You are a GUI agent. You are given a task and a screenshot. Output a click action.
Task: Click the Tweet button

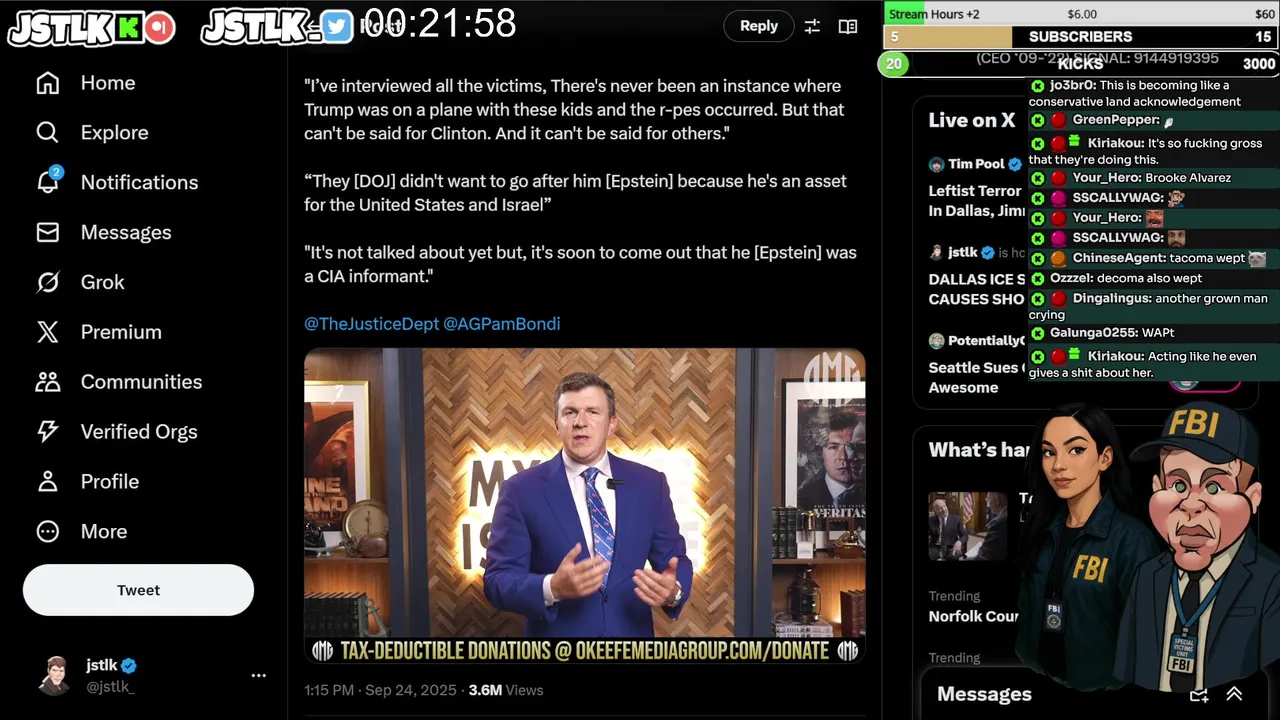[x=138, y=590]
